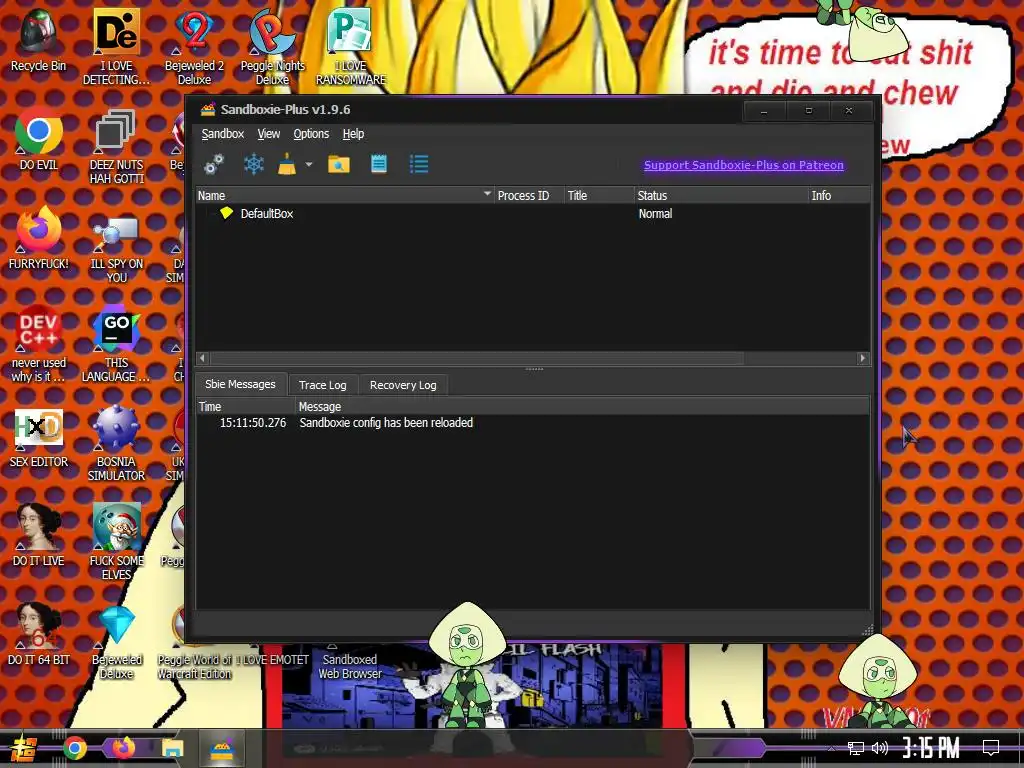The width and height of the screenshot is (1024, 768).
Task: Show hidden tray icons chevron
Action: point(831,748)
